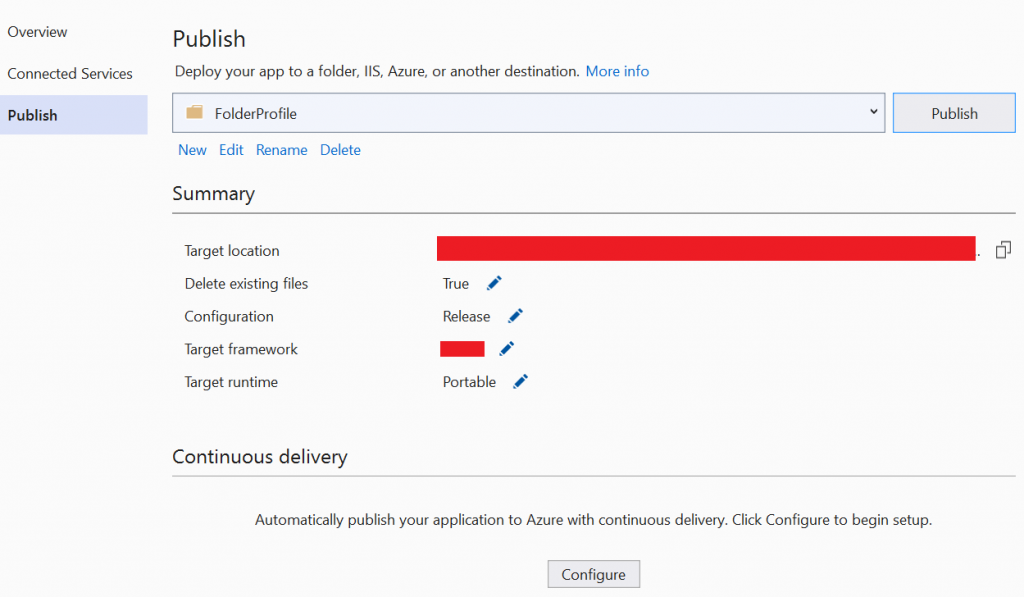Open the Connected Services page

70,73
